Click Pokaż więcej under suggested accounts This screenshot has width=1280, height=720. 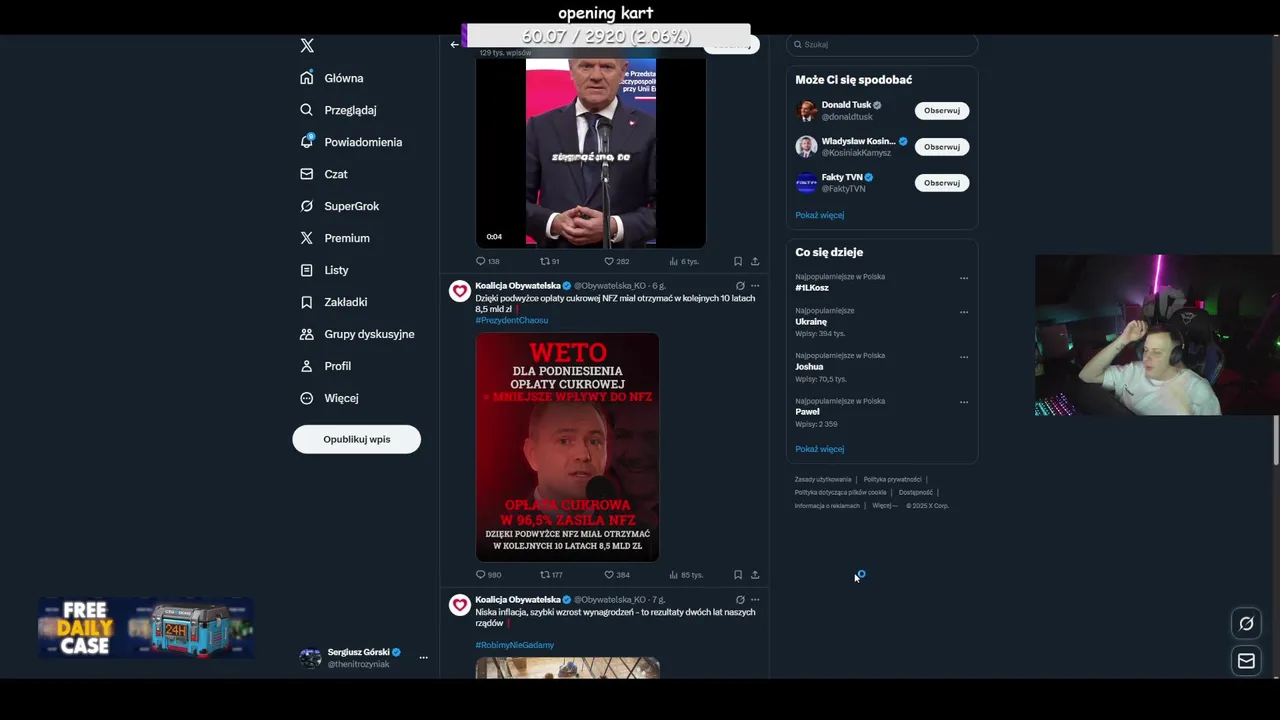click(x=819, y=215)
